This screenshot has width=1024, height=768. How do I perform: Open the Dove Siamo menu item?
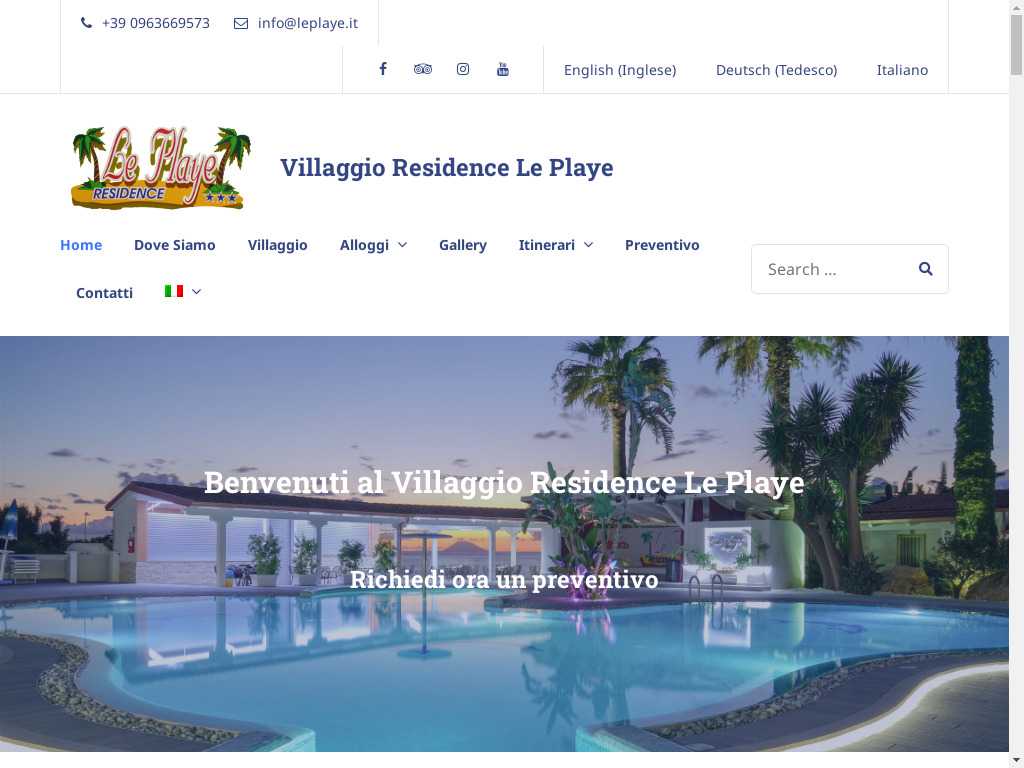(174, 245)
